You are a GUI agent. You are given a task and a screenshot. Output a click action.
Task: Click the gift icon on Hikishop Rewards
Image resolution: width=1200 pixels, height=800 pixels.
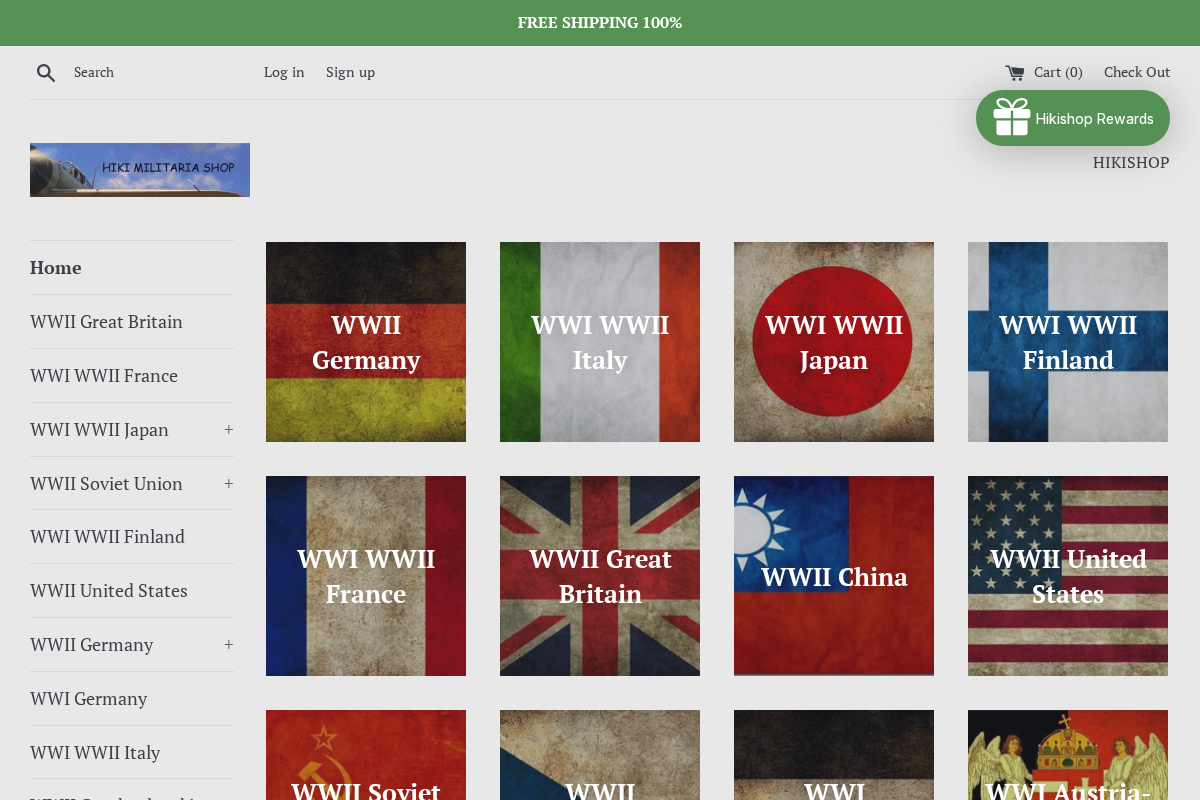[x=1012, y=117]
